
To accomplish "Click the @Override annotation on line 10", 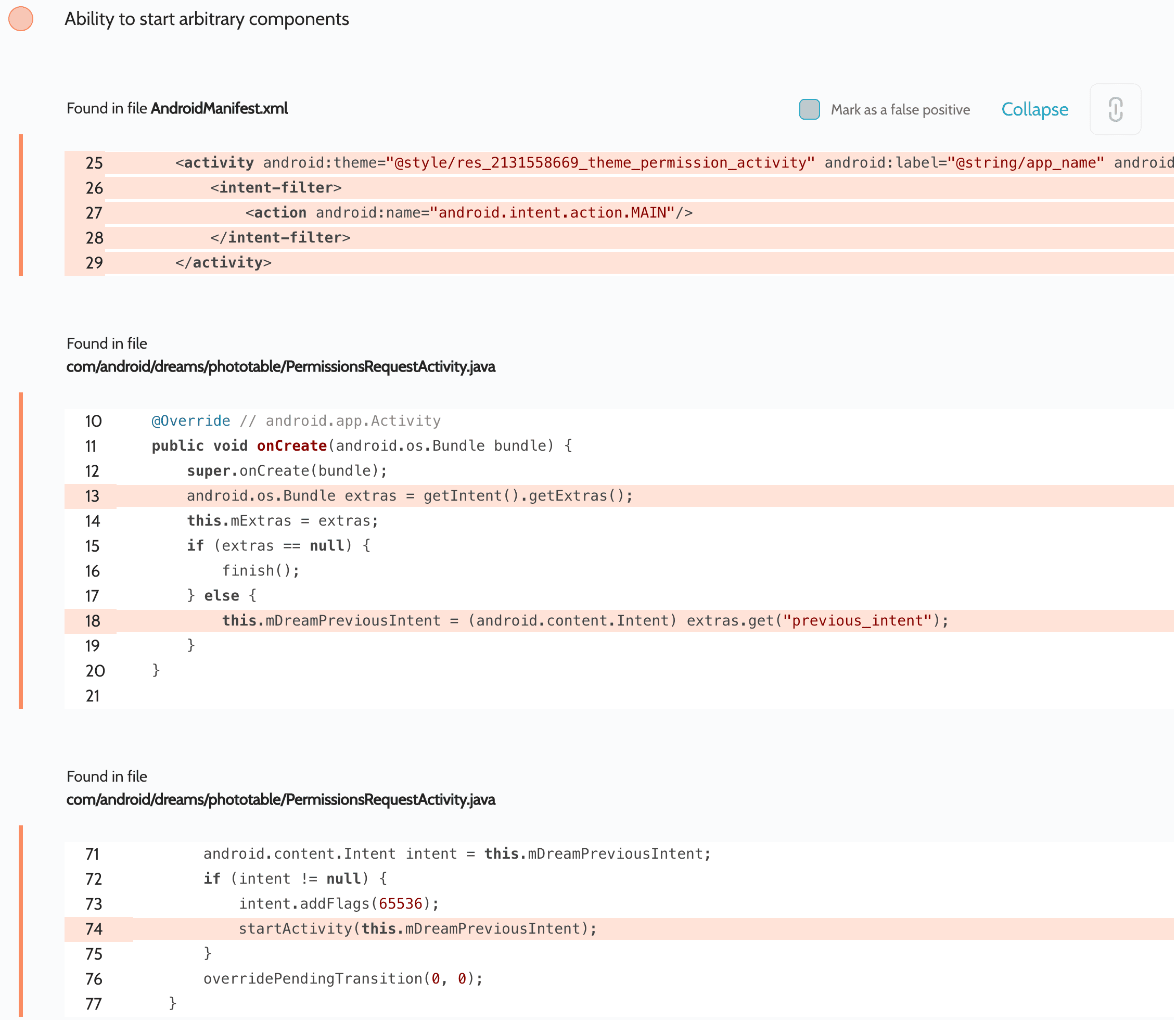I will click(x=190, y=421).
